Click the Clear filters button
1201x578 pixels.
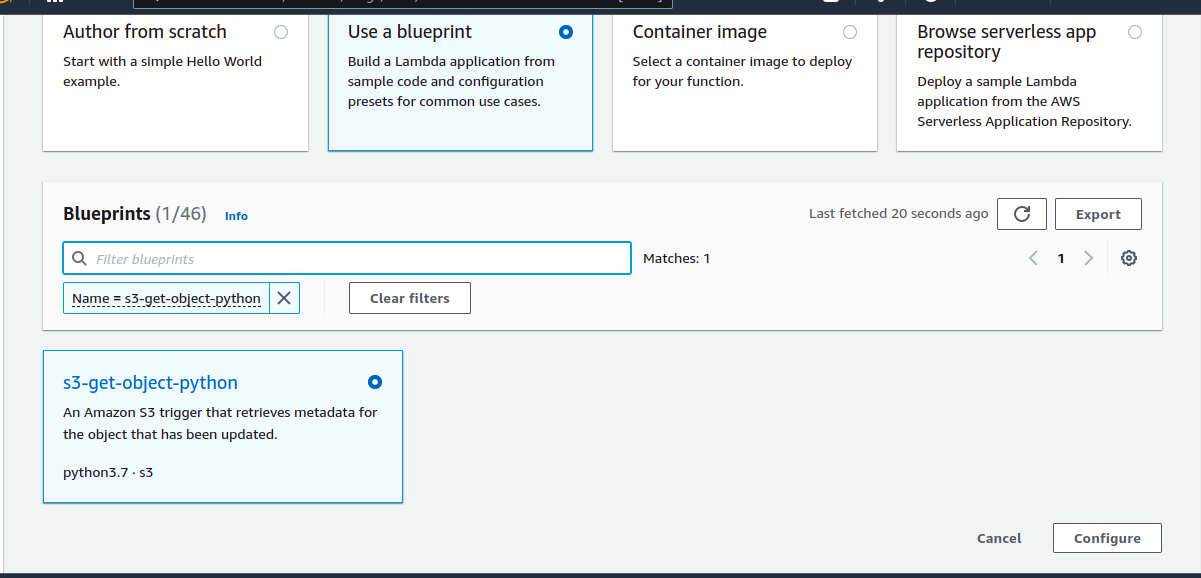409,298
